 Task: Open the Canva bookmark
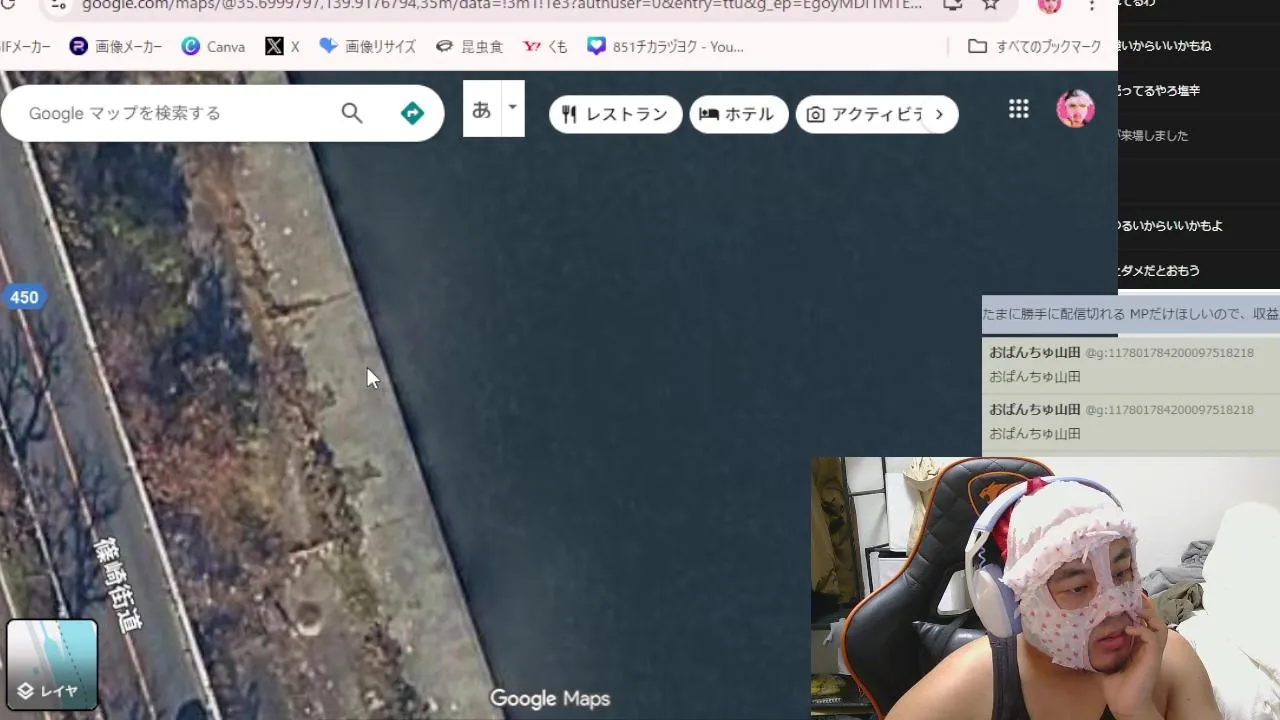pos(213,46)
